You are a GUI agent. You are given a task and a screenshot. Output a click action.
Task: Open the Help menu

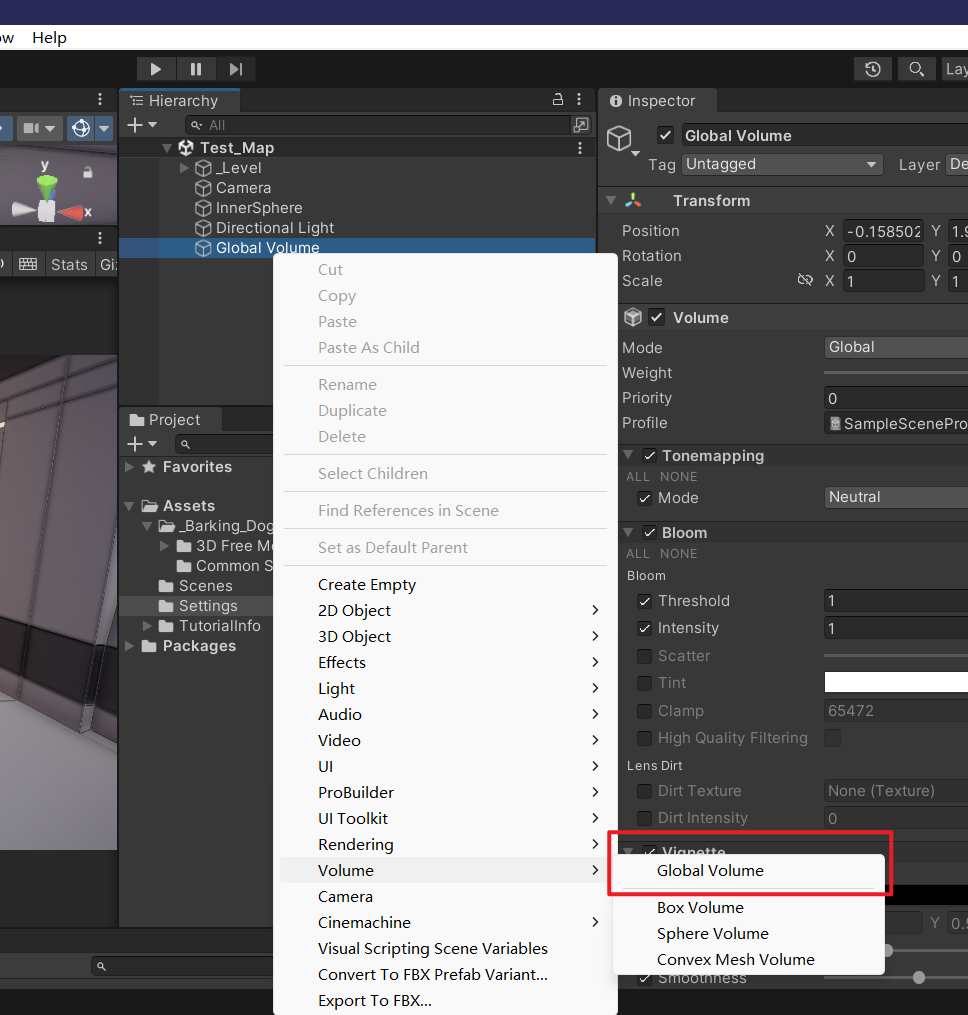[x=49, y=38]
